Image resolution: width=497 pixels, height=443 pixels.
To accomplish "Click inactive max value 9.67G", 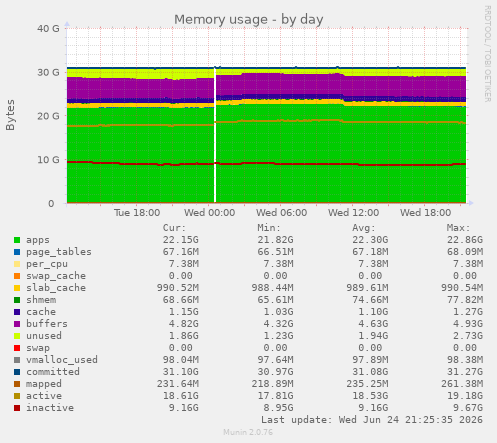I will tap(468, 408).
